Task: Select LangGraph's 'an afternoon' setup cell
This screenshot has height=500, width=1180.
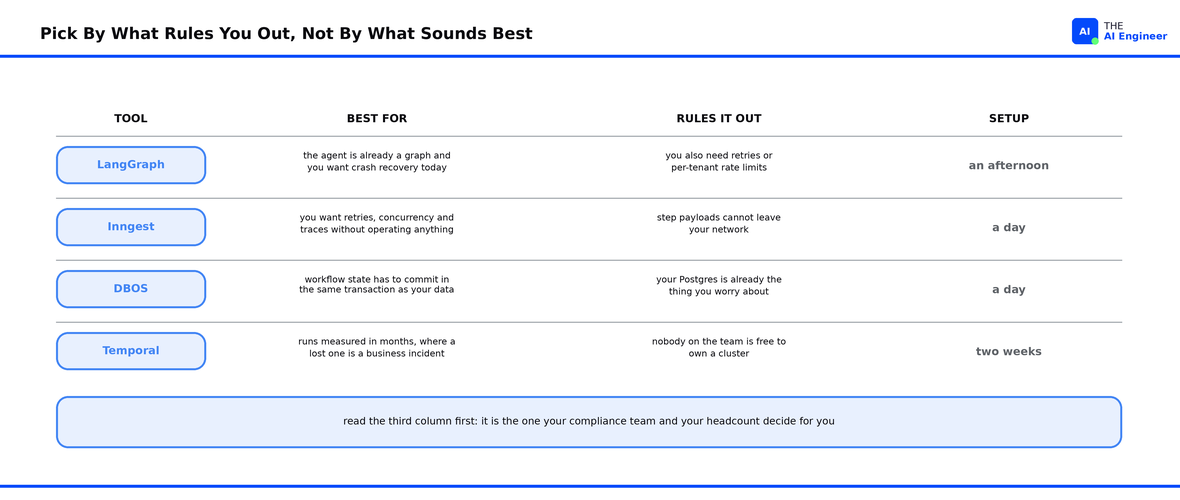Action: 1008,166
